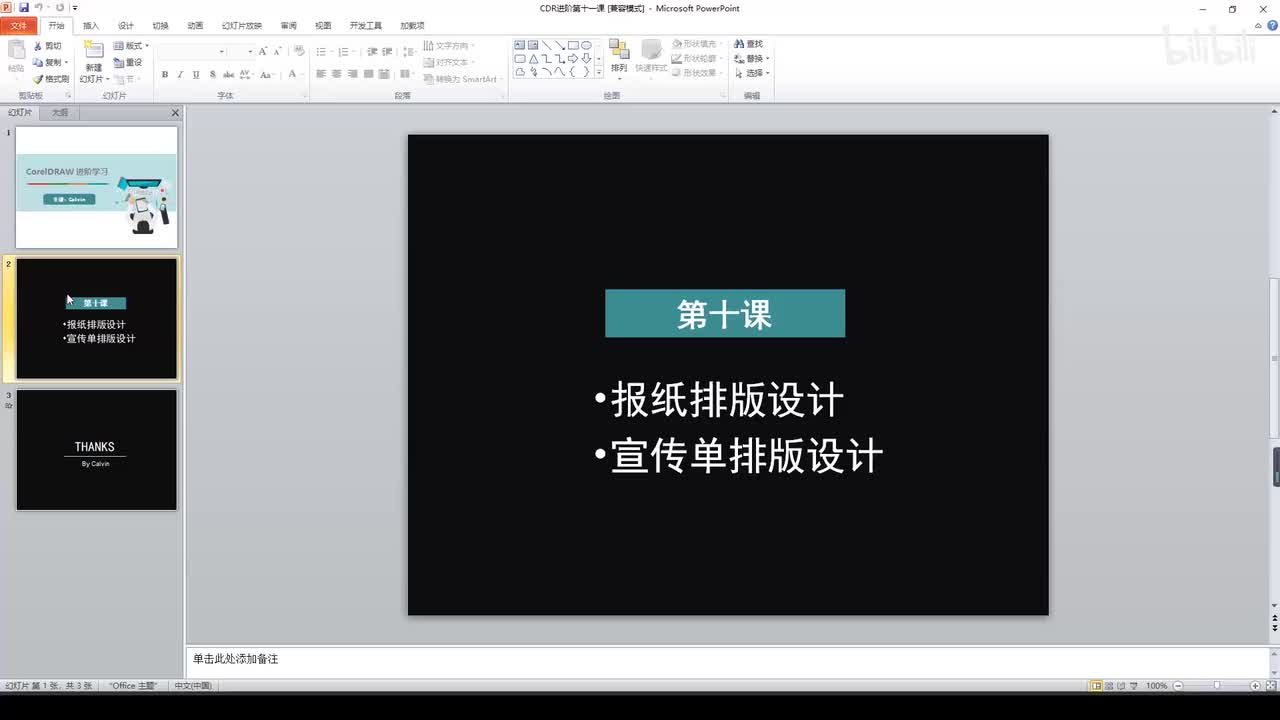The height and width of the screenshot is (720, 1280).
Task: Click the Undo arrow in quick access toolbar
Action: 39,7
